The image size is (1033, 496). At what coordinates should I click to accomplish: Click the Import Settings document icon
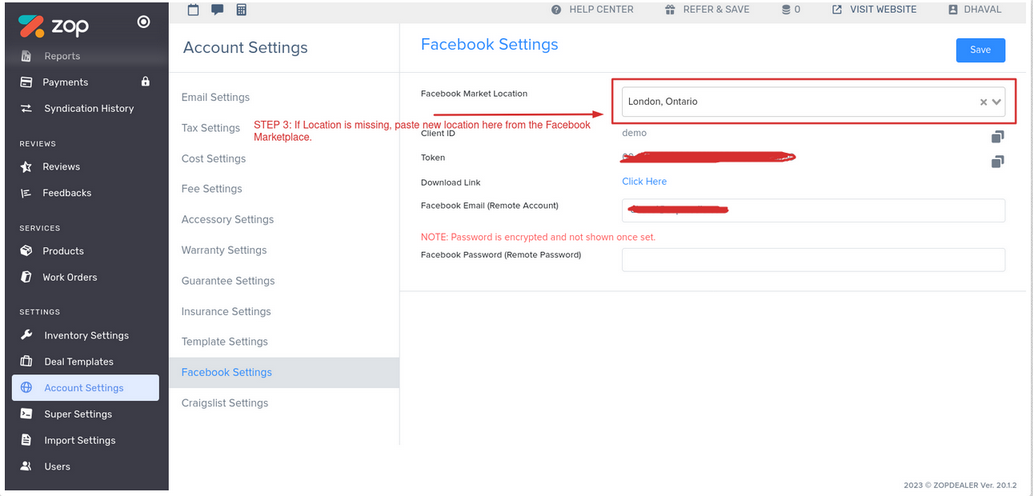coord(26,439)
